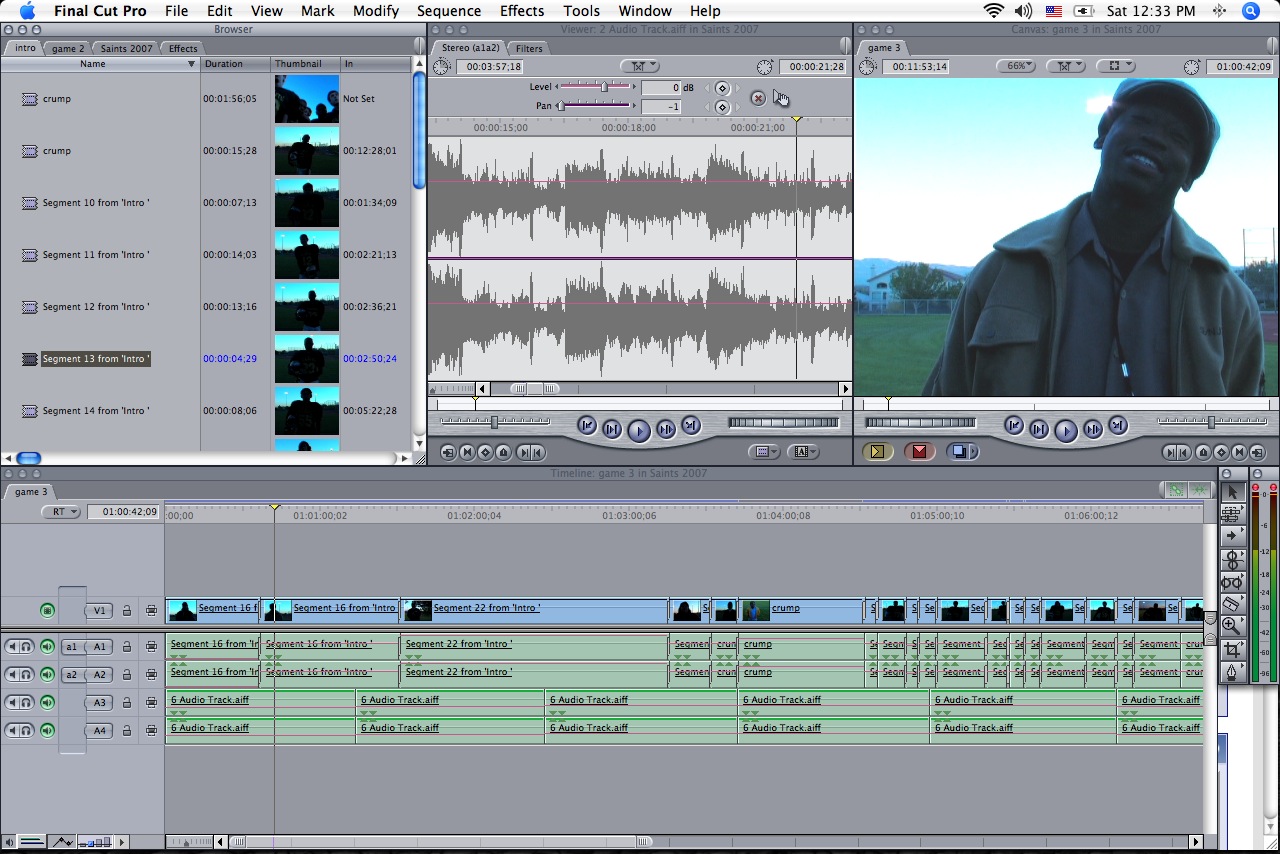
Task: Toggle A3 track audible control
Action: point(47,702)
